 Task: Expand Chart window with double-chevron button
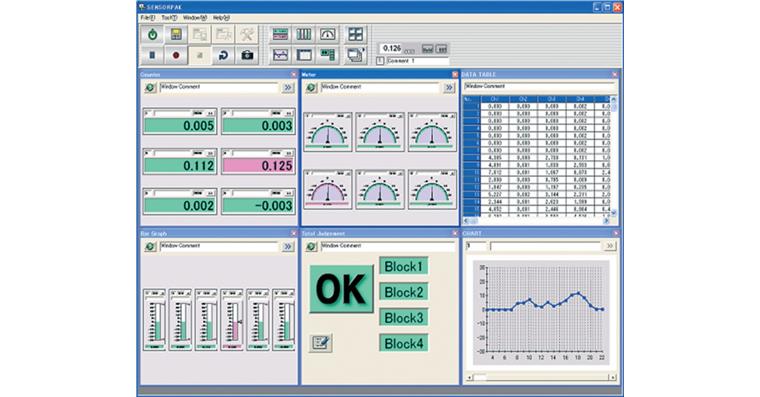pyautogui.click(x=610, y=246)
